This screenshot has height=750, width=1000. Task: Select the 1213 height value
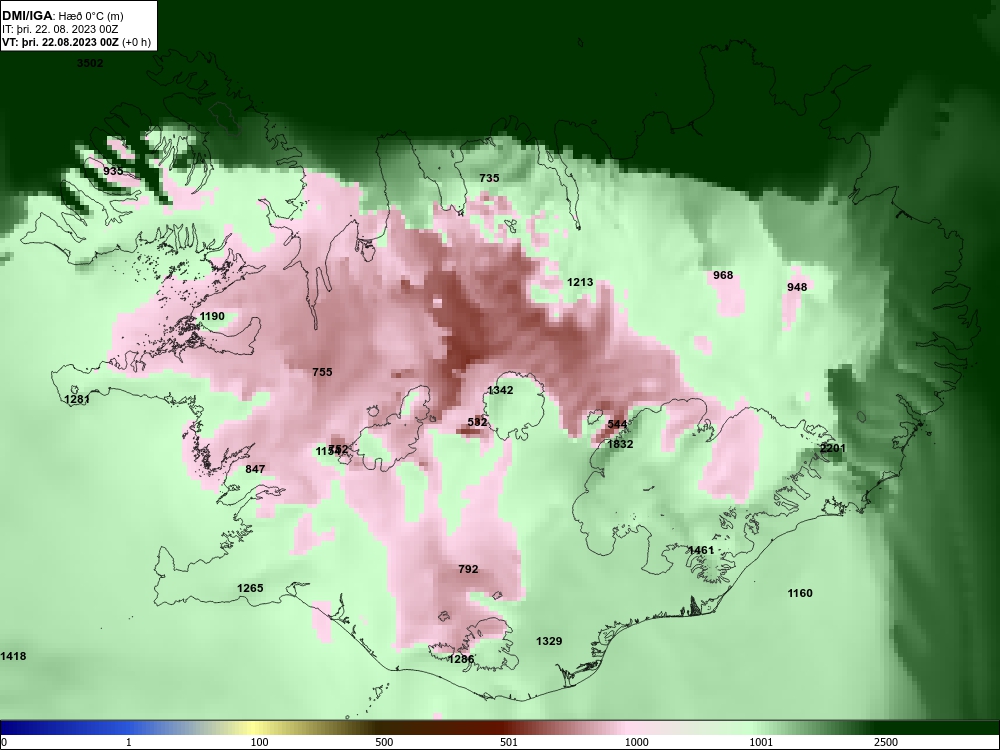tap(580, 282)
